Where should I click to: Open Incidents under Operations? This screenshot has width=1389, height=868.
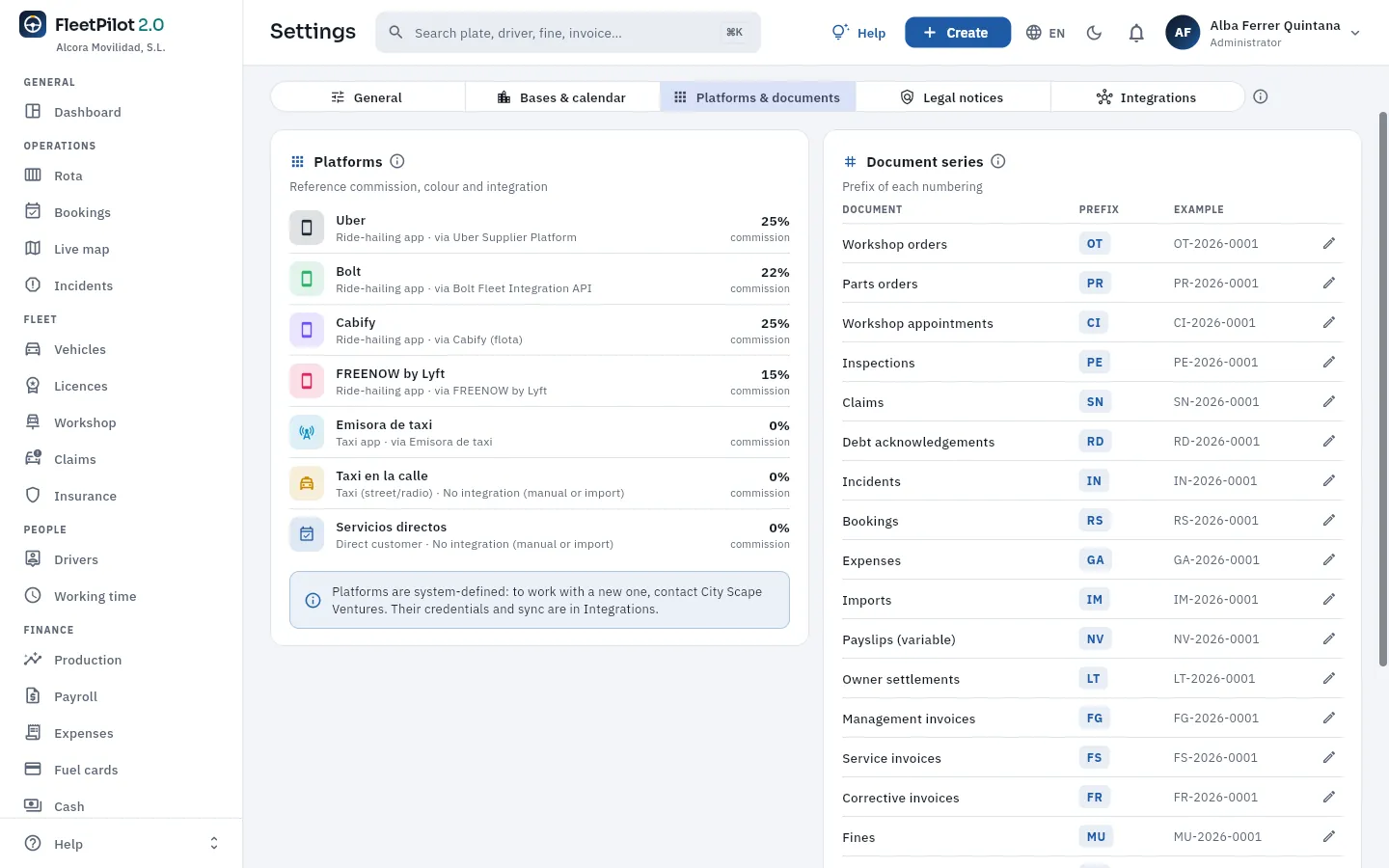click(122, 285)
